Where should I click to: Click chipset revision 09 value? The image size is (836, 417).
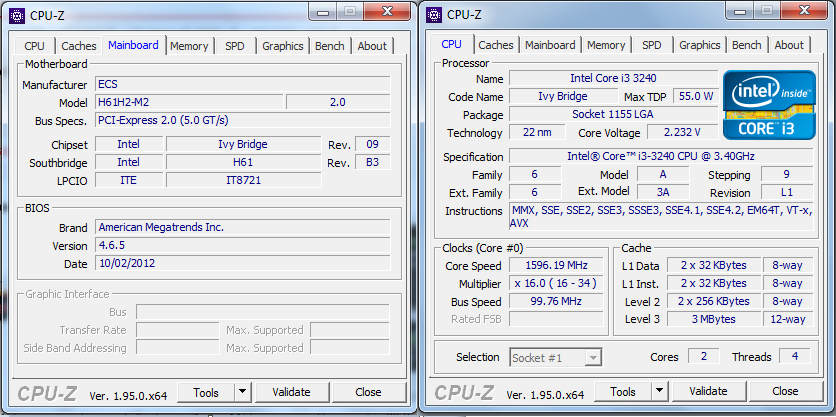tap(372, 144)
